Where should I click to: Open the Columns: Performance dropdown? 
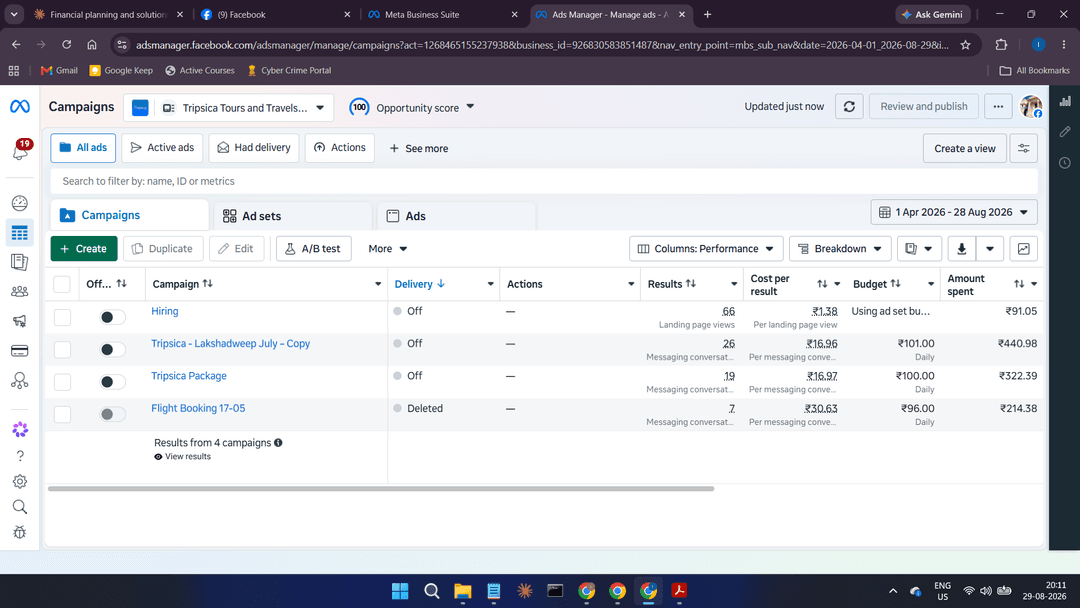pyautogui.click(x=706, y=249)
